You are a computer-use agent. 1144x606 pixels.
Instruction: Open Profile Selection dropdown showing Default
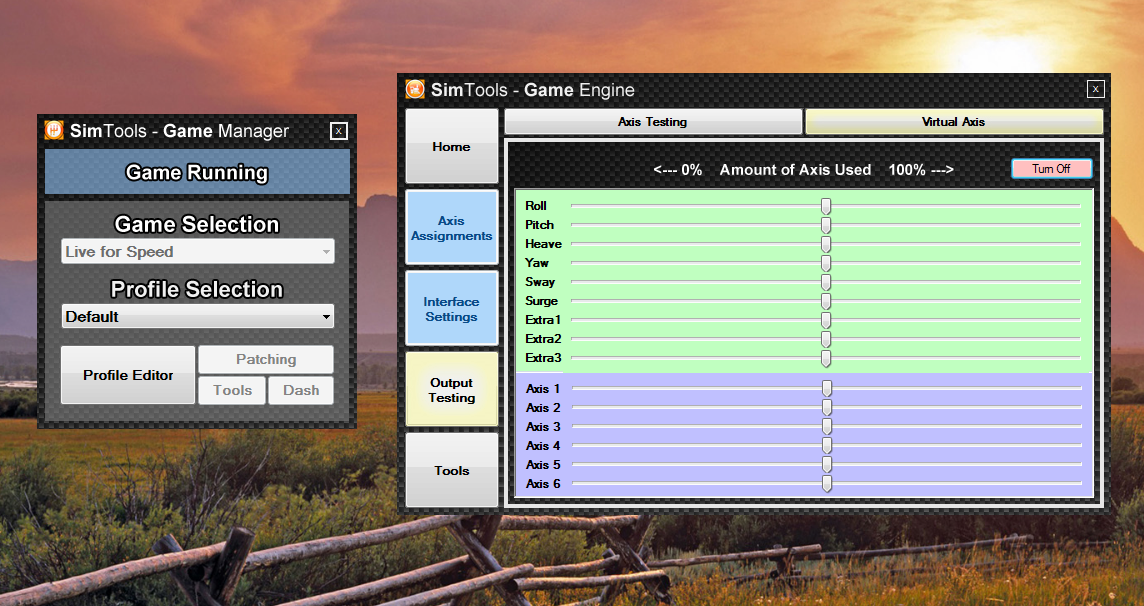(198, 316)
